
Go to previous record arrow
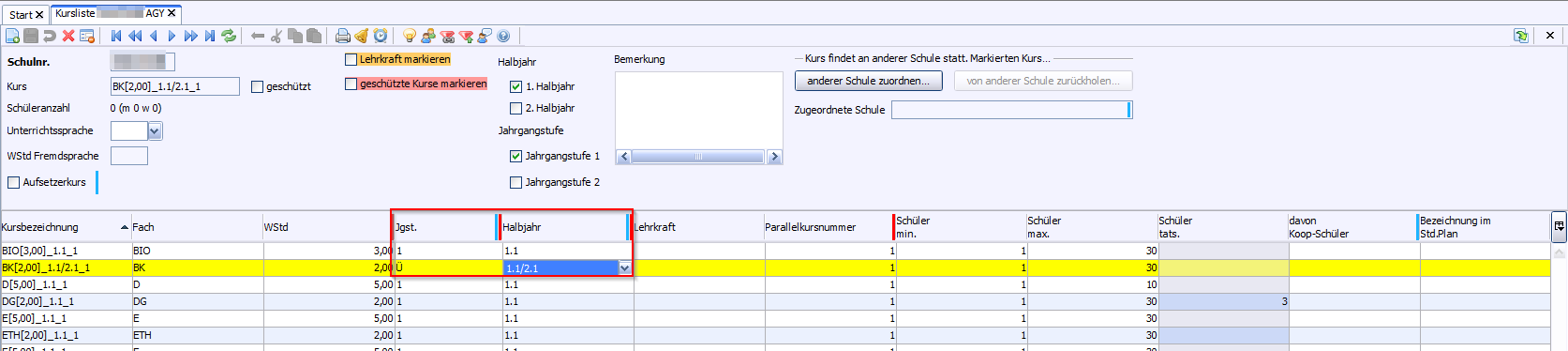[154, 36]
